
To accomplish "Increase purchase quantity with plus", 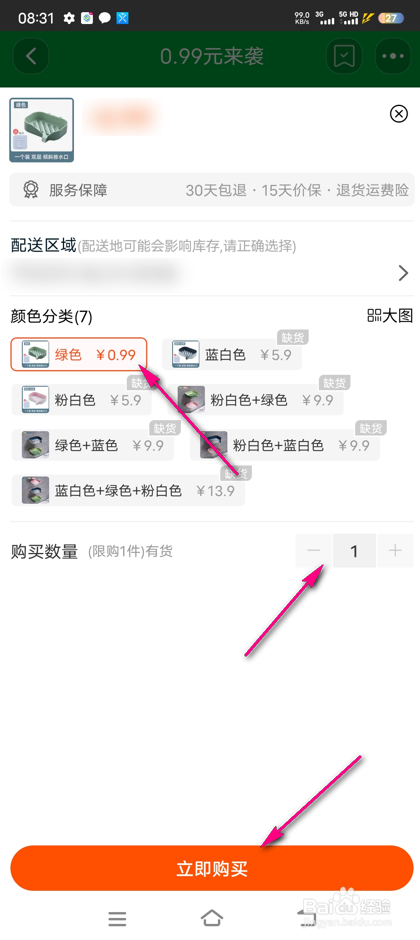I will pyautogui.click(x=395, y=550).
